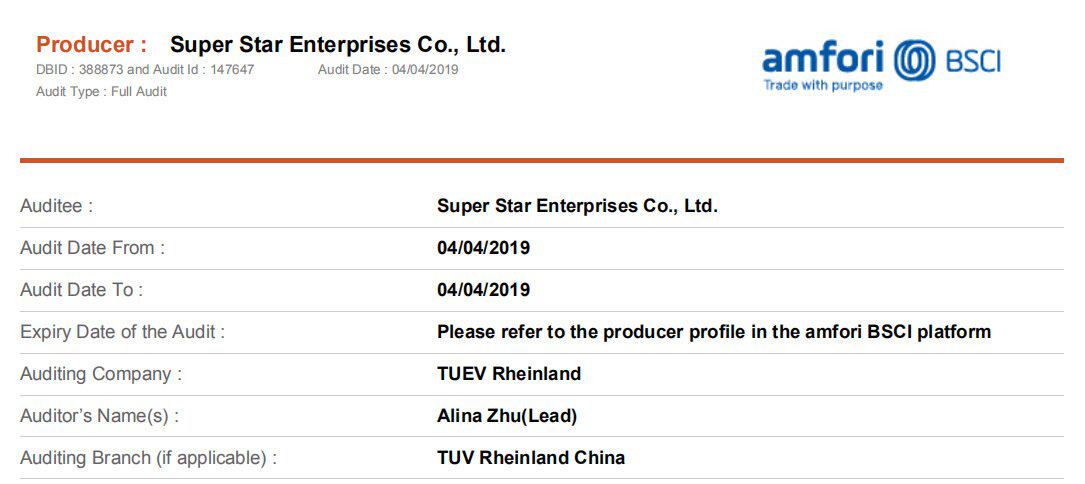Click the "Auditing Branch (if applicable)" label

tap(148, 458)
